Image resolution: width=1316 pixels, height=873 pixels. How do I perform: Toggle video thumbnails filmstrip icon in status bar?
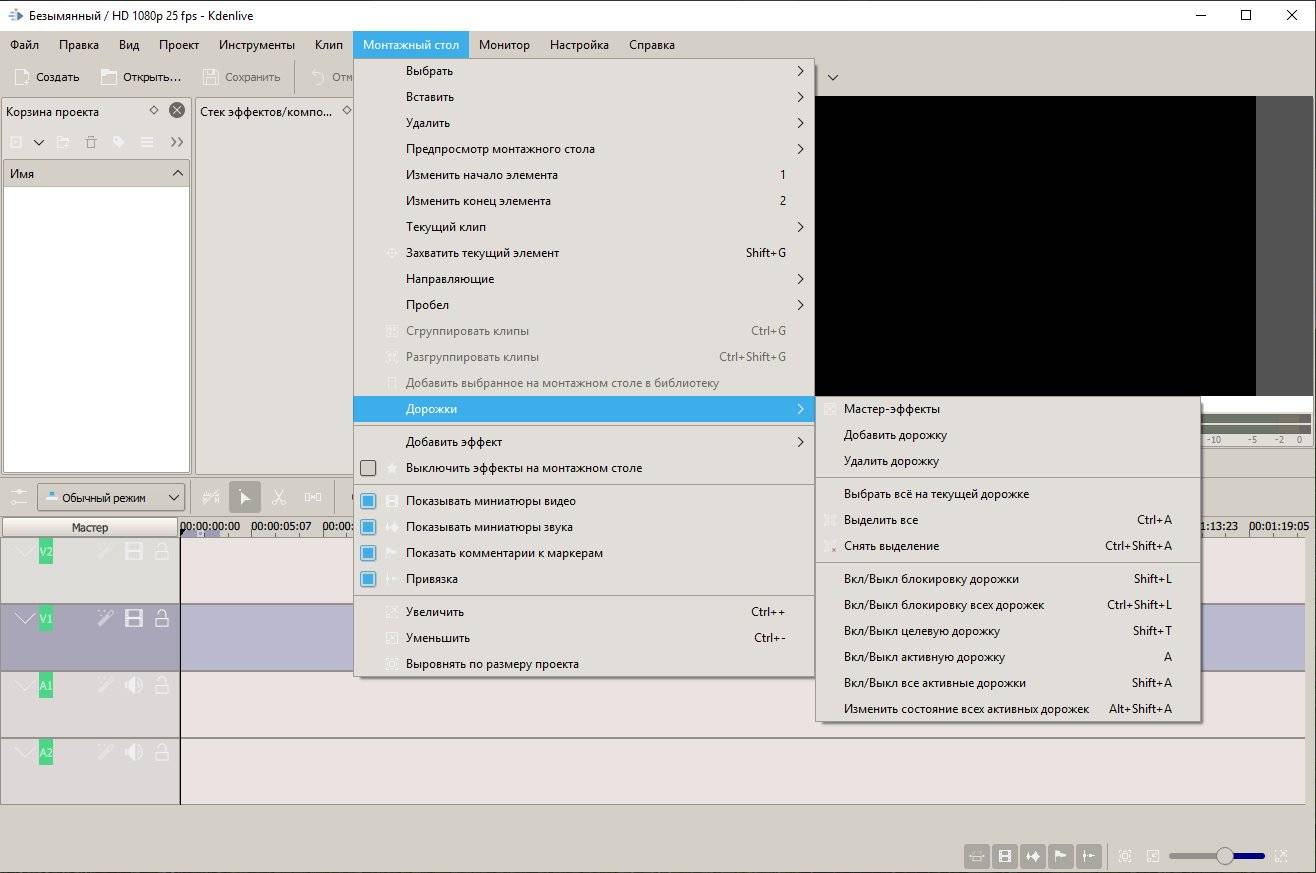point(1005,856)
